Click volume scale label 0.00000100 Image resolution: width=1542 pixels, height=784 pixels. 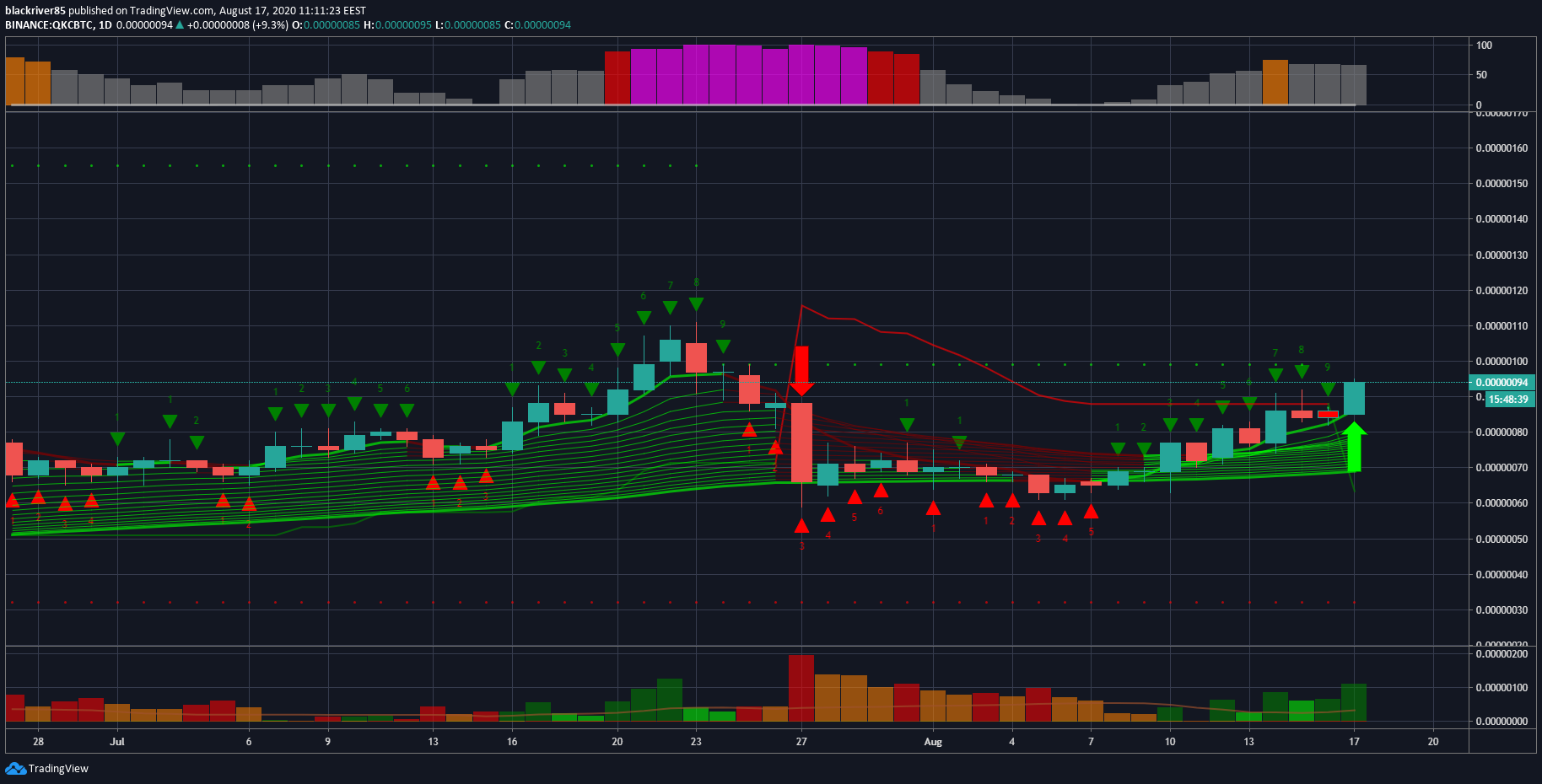click(x=1502, y=688)
